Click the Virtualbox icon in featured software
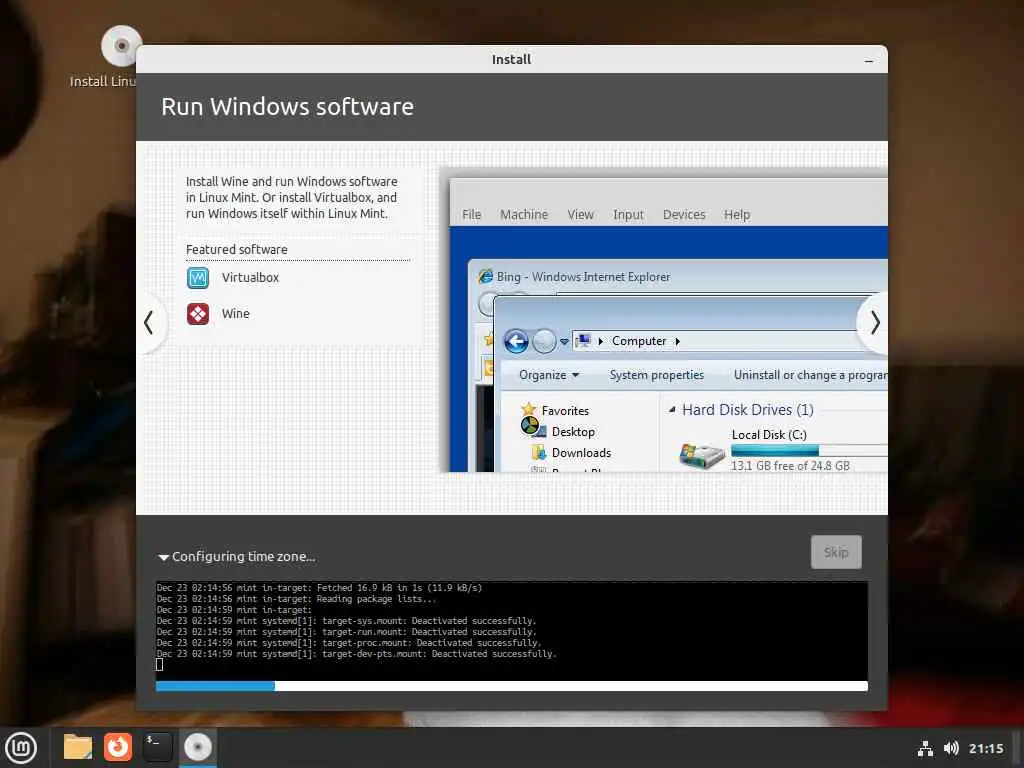Image resolution: width=1024 pixels, height=768 pixels. tap(198, 278)
